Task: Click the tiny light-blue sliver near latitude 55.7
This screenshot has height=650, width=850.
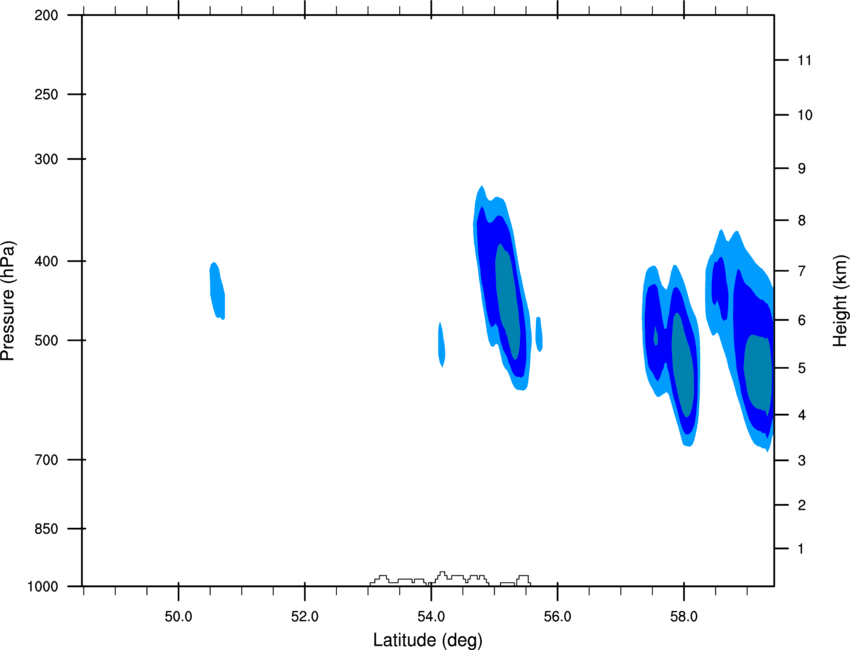Action: pos(538,333)
